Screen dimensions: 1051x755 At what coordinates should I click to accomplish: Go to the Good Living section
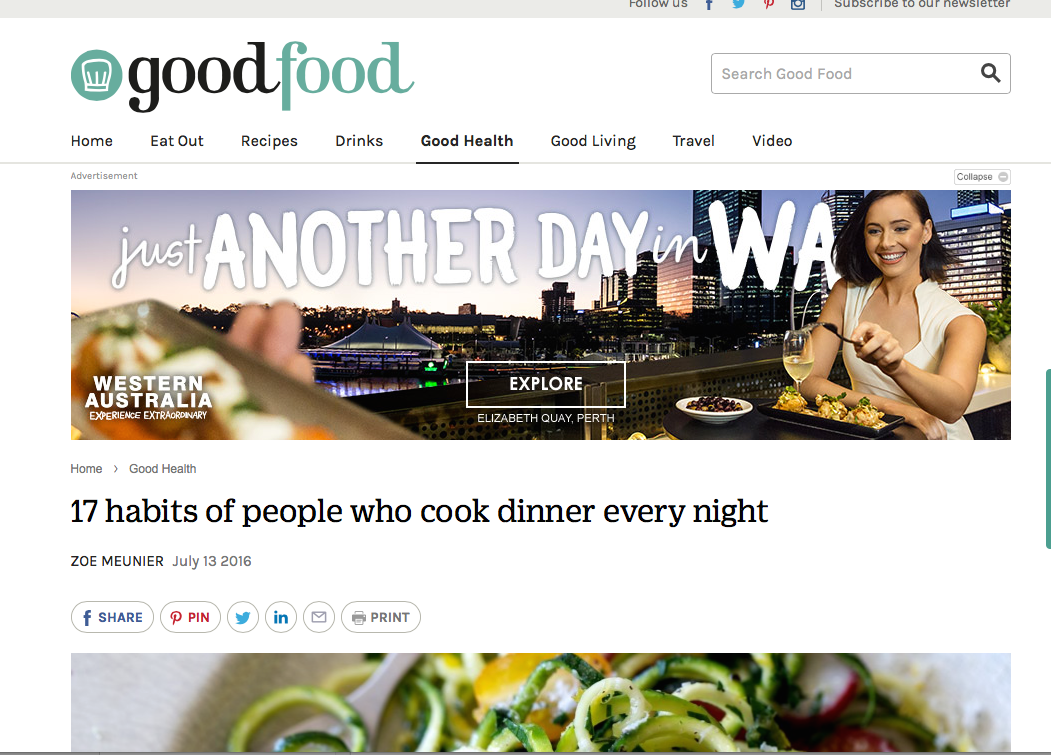(593, 141)
